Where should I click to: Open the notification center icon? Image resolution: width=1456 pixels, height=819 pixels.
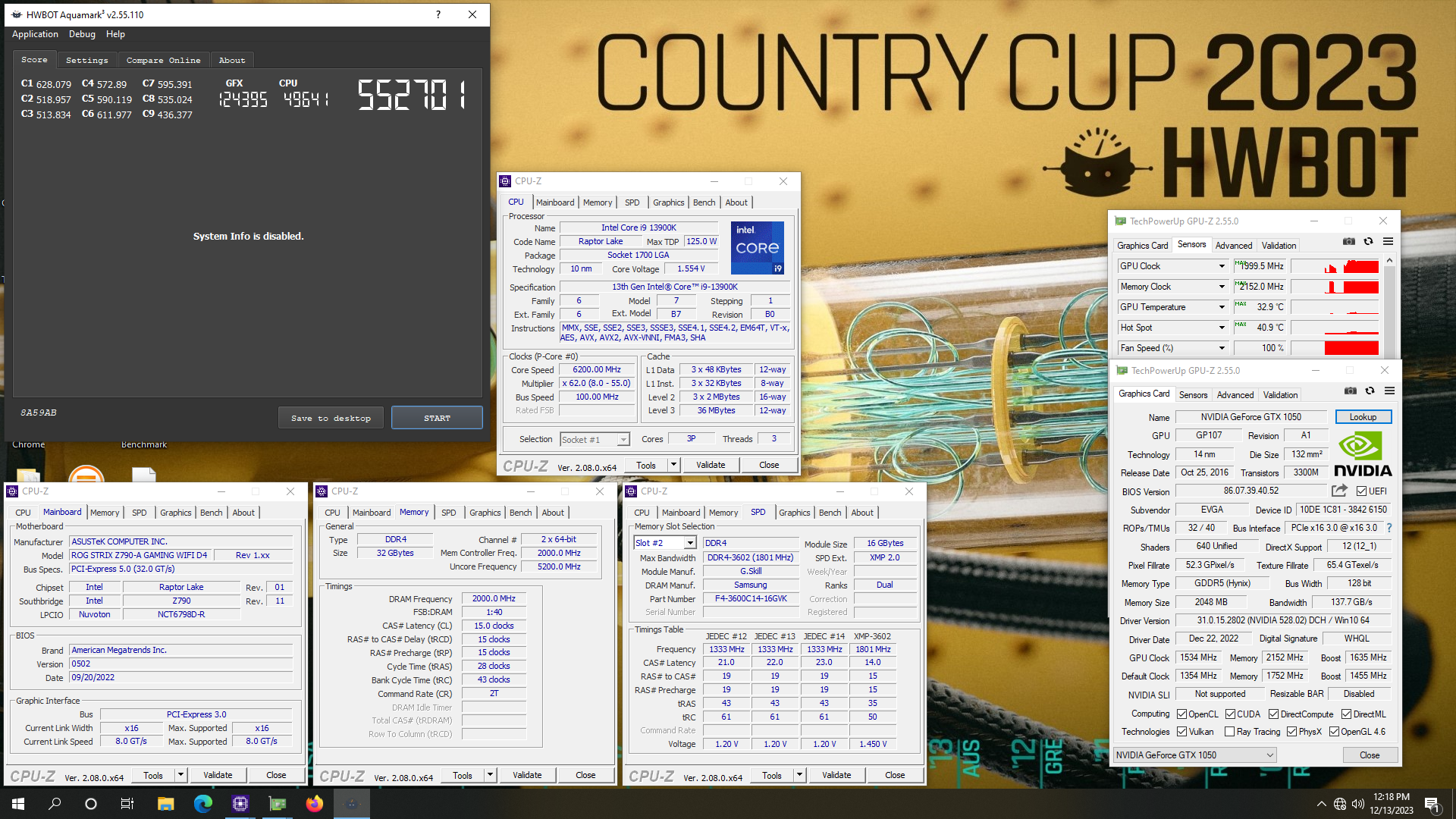click(x=1432, y=804)
